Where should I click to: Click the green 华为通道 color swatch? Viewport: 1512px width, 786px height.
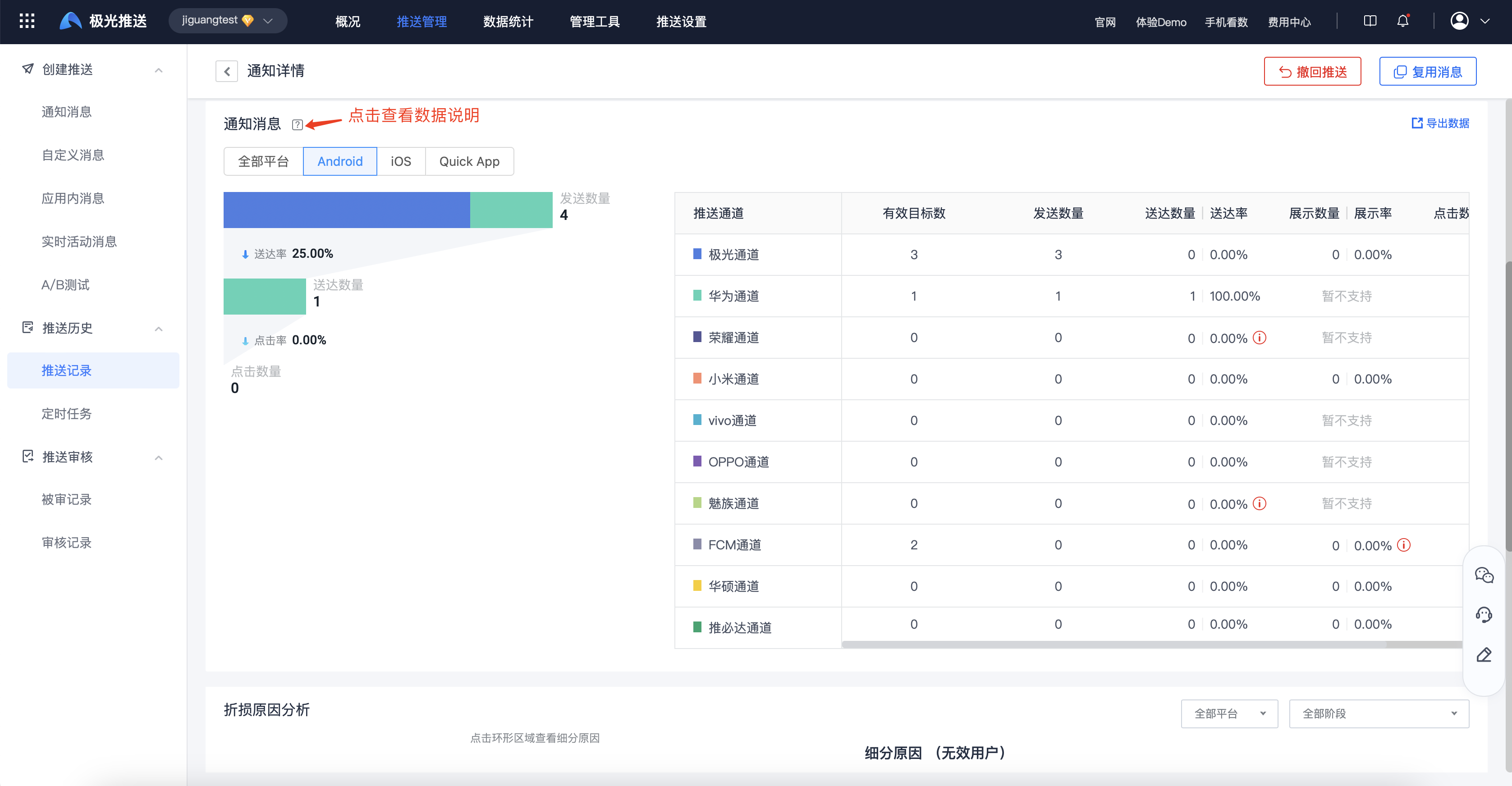pos(697,295)
